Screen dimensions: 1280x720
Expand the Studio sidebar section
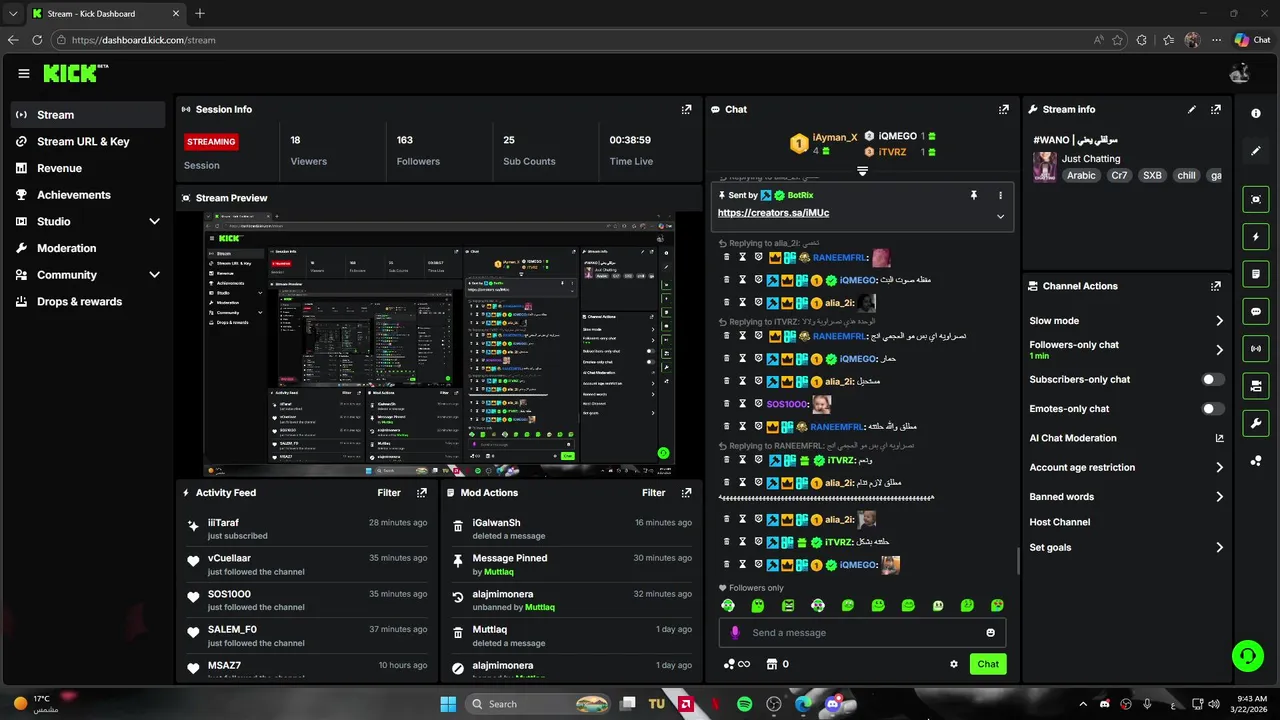(x=154, y=221)
